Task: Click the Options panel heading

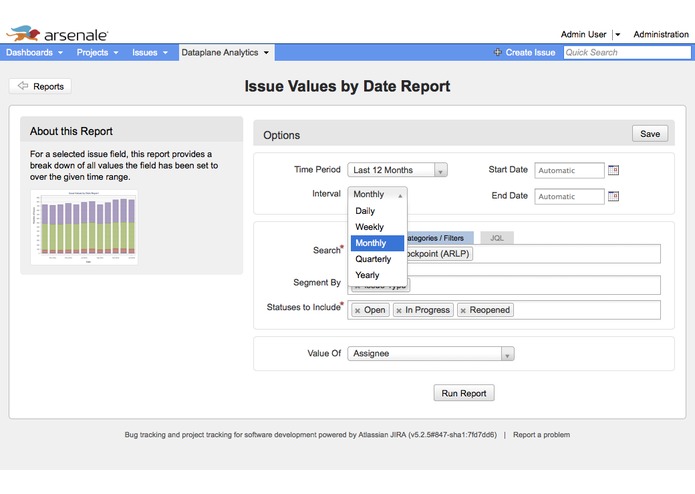Action: pyautogui.click(x=281, y=135)
